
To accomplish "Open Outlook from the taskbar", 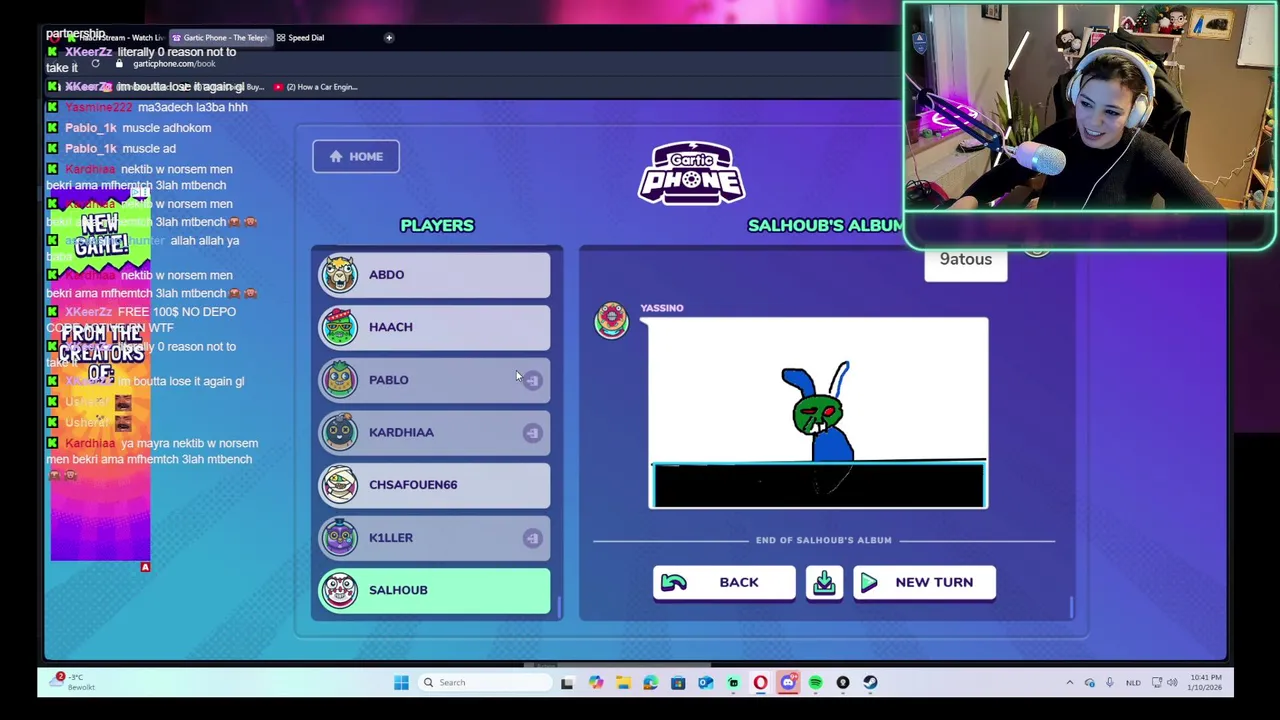I will (705, 683).
